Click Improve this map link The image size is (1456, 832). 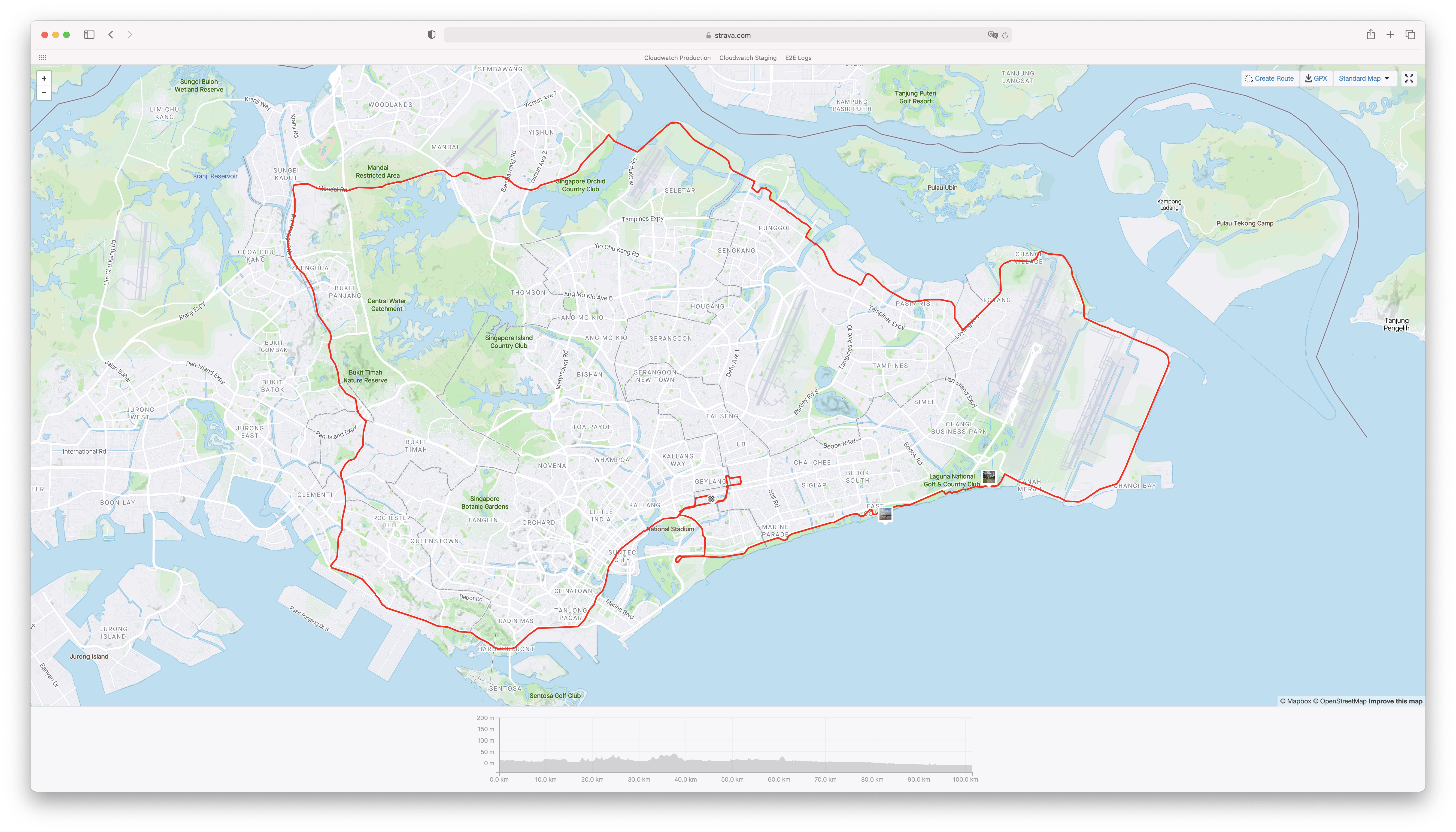1395,701
